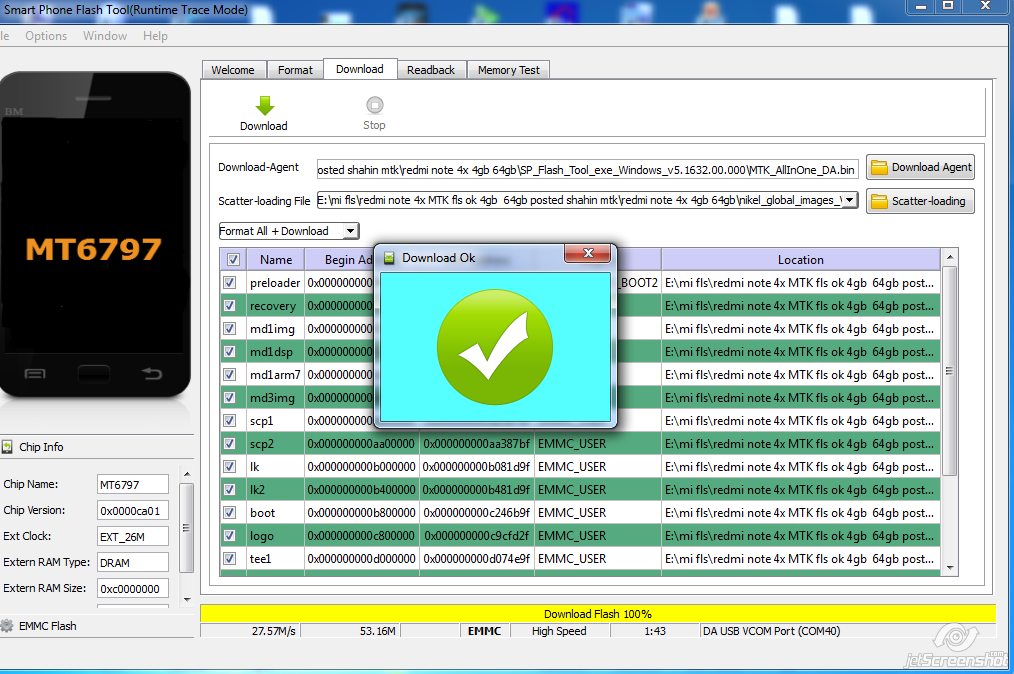Switch to the Welcome tab

(233, 70)
